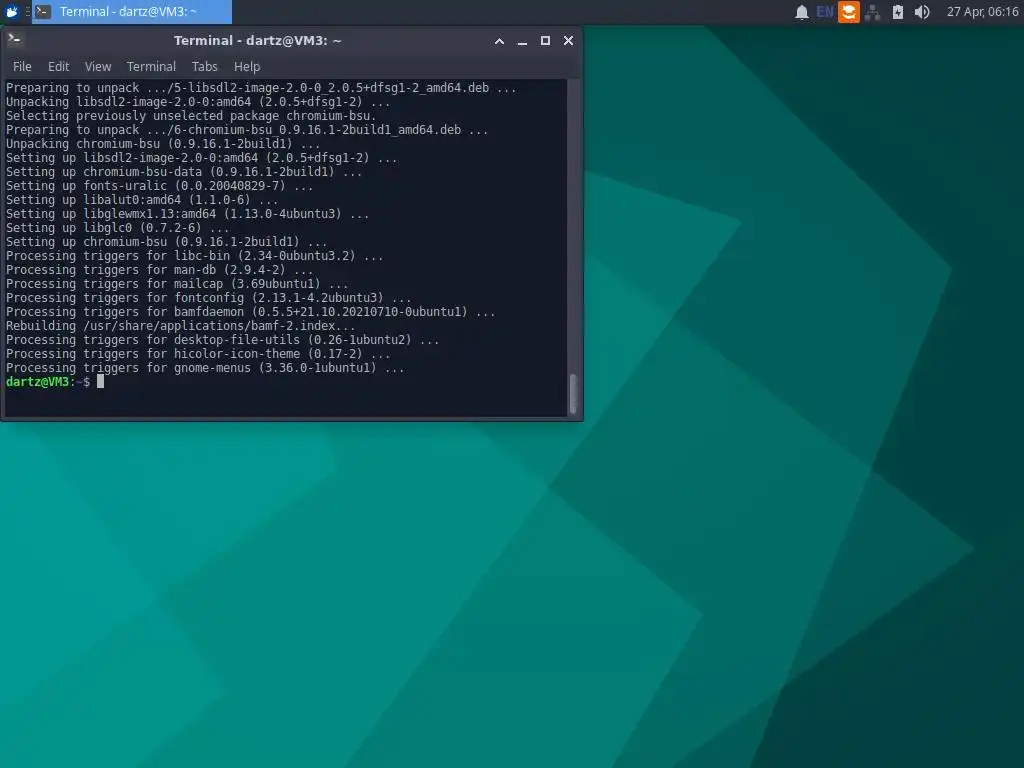Viewport: 1024px width, 768px height.
Task: Minimize the Terminal window
Action: 522,40
